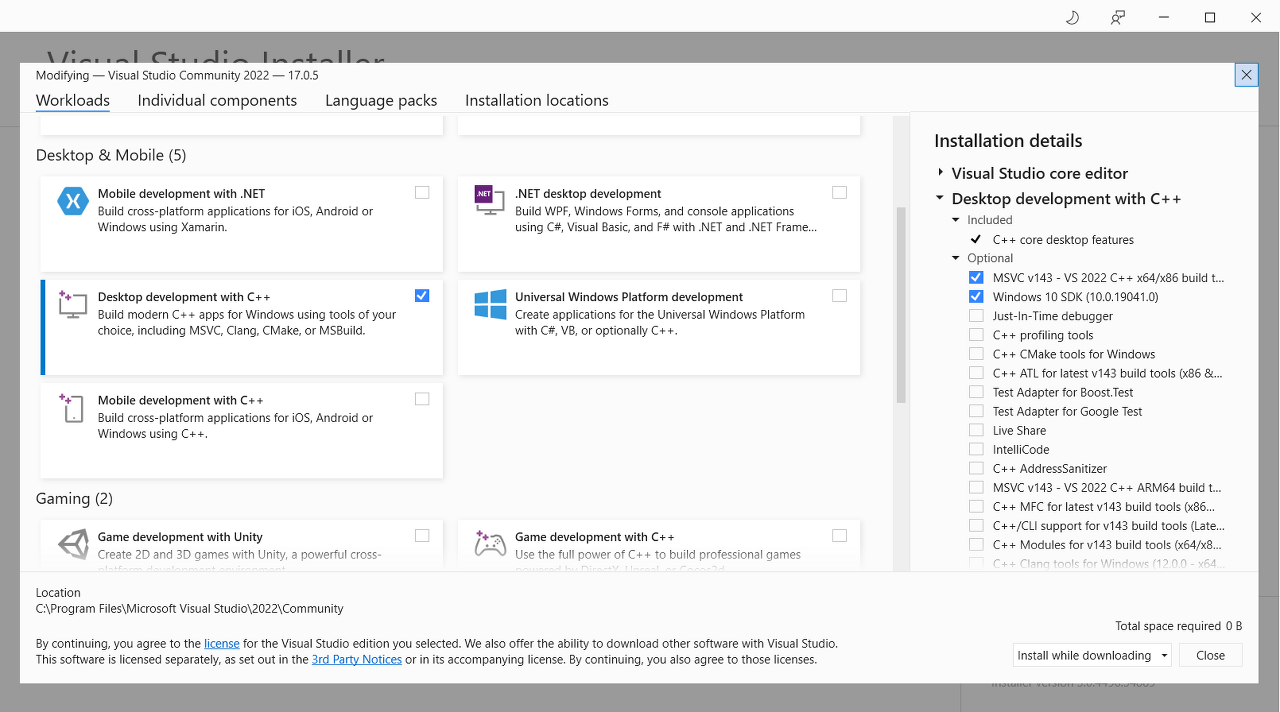Click the Gaming (2) heading

pos(74,498)
